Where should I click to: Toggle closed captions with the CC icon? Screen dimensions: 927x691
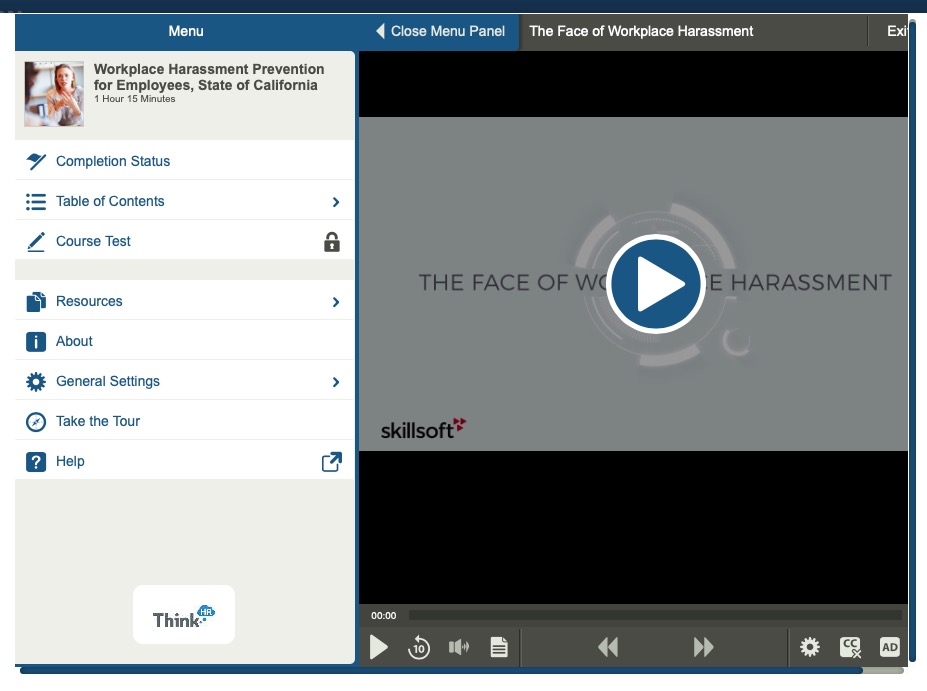(x=850, y=647)
